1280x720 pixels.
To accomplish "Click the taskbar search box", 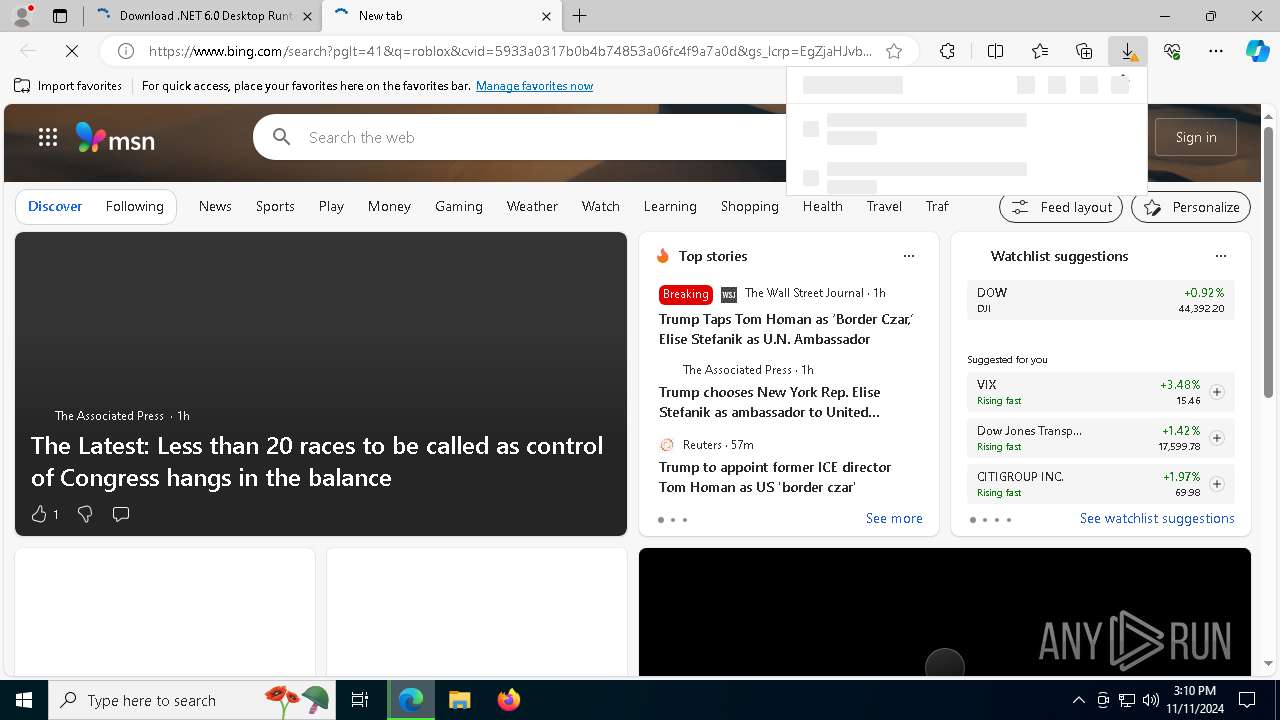I will pos(193,700).
